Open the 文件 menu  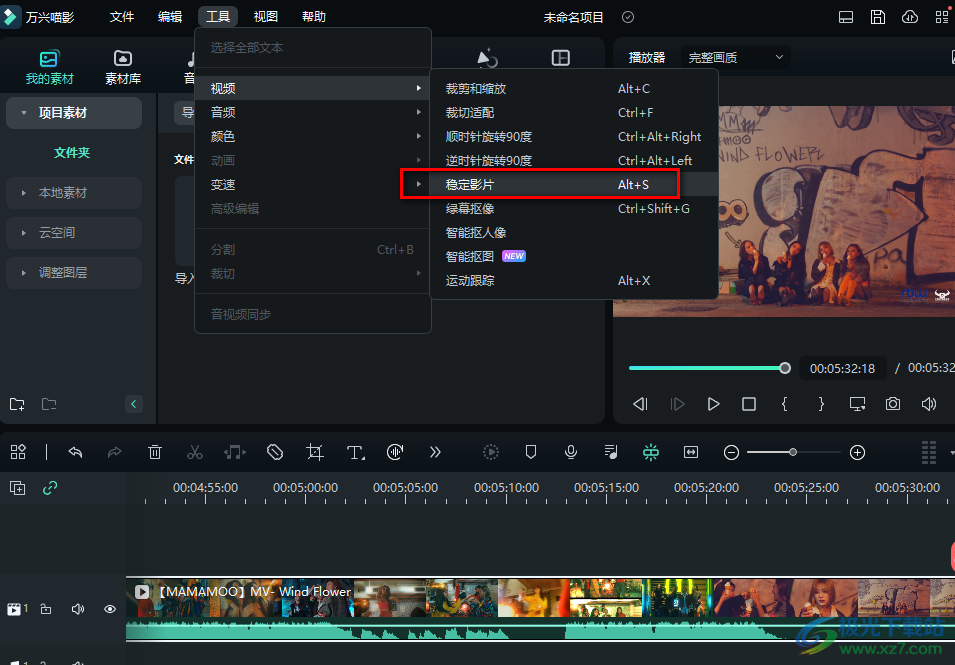(x=121, y=16)
